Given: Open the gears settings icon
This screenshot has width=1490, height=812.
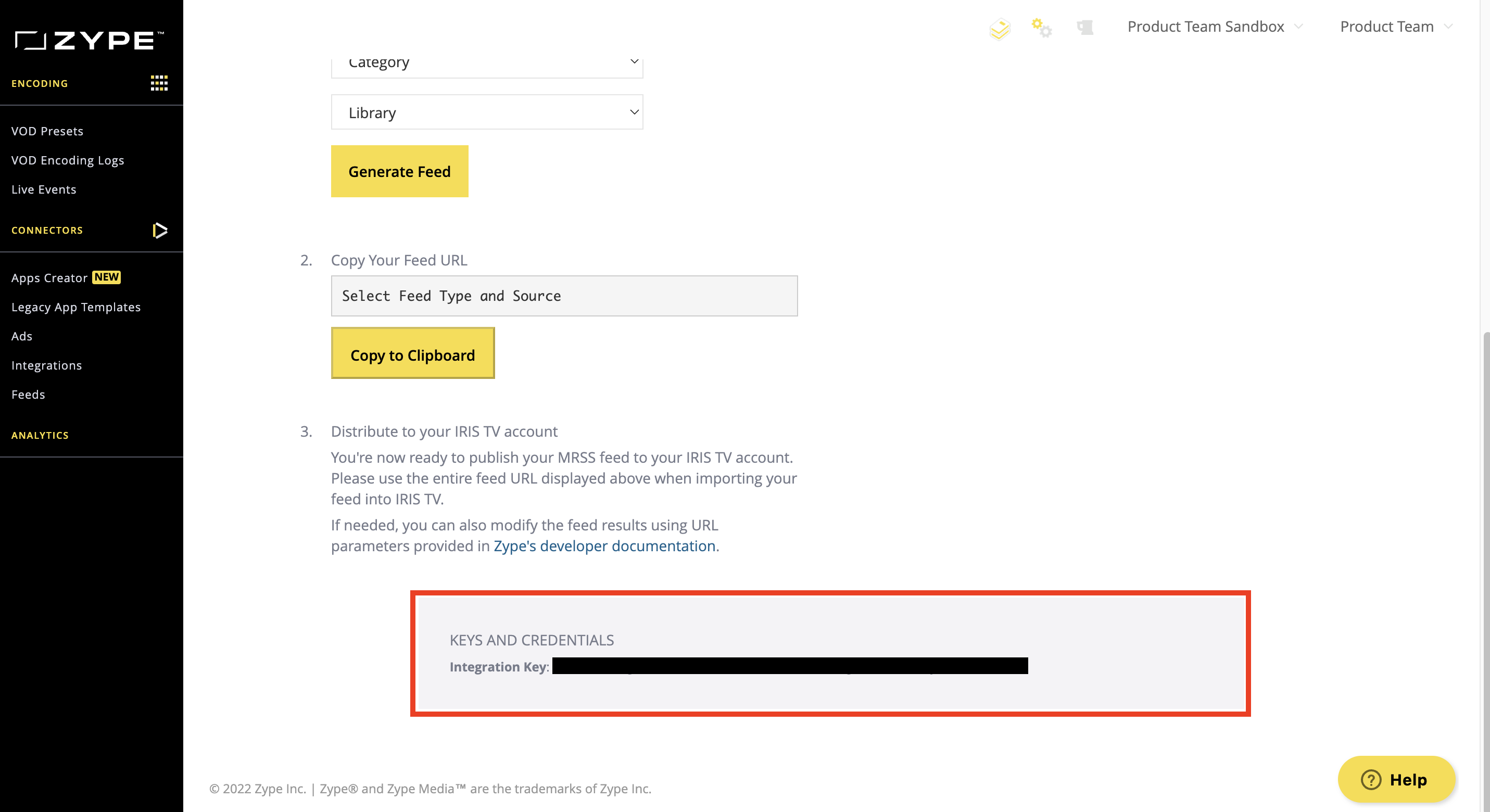Looking at the screenshot, I should pyautogui.click(x=1042, y=27).
